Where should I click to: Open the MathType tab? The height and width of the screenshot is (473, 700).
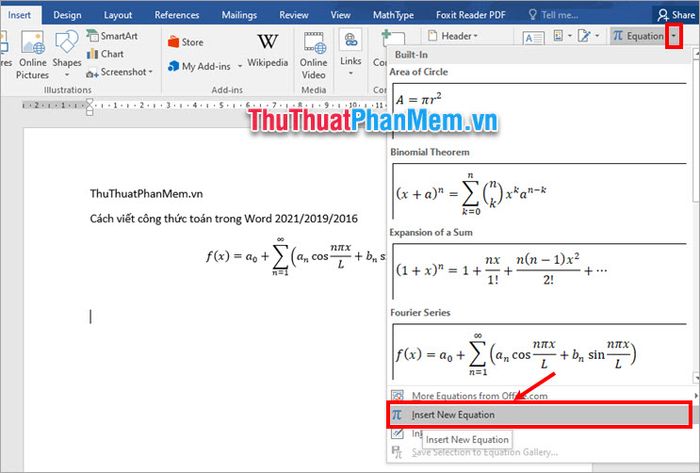point(393,15)
